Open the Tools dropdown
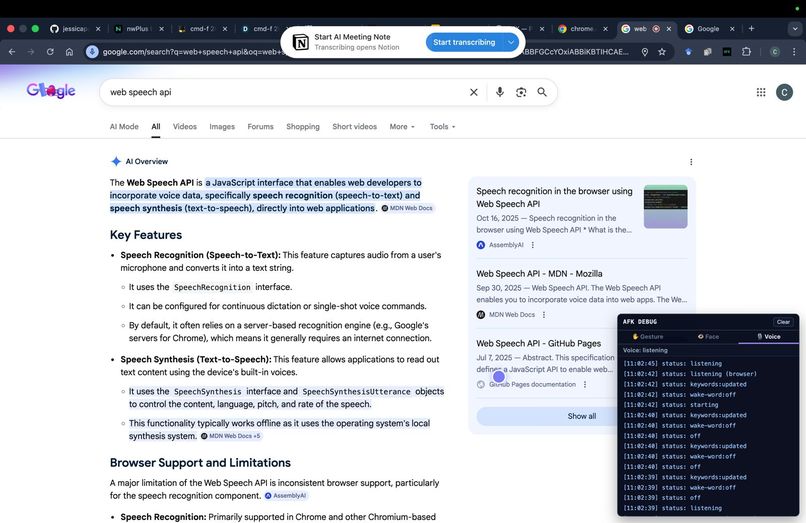This screenshot has width=806, height=523. pyautogui.click(x=443, y=127)
